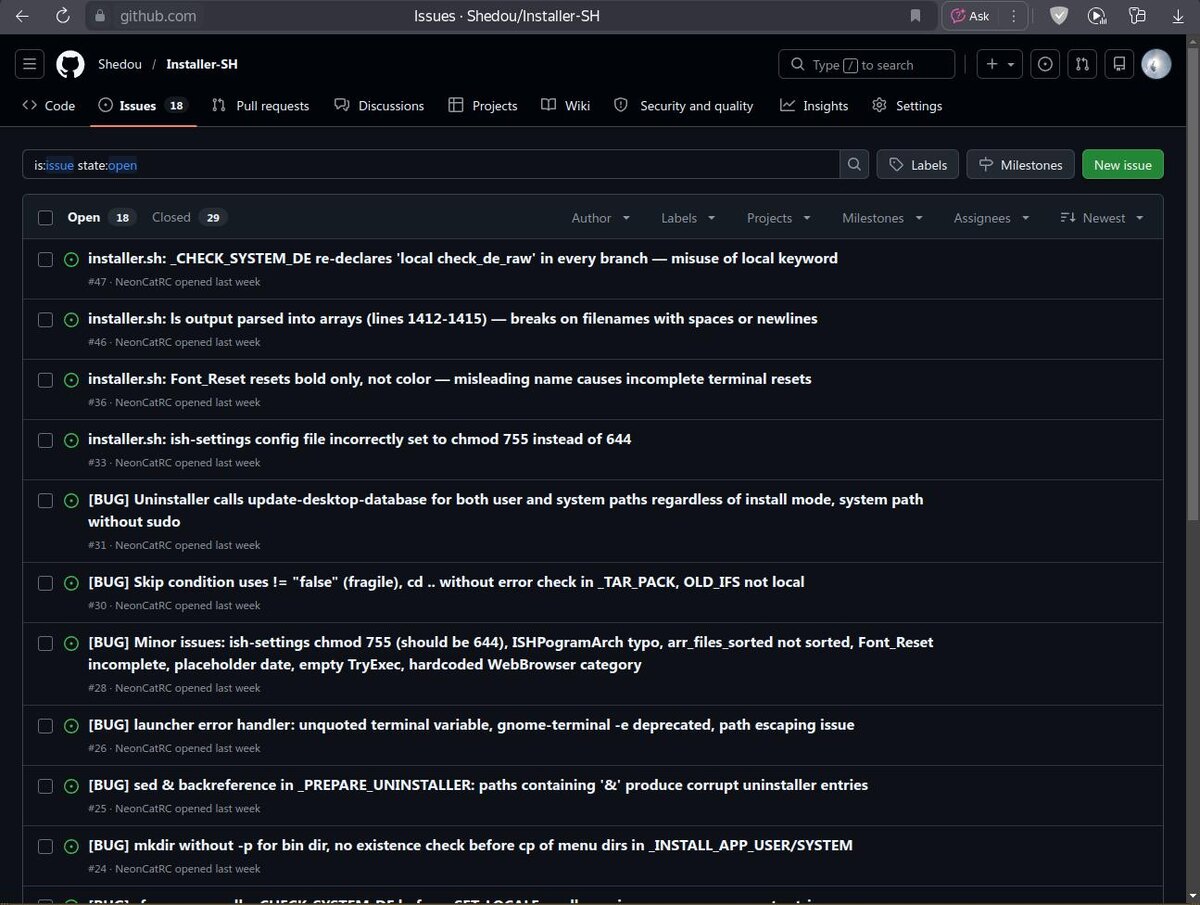This screenshot has width=1200, height=905.
Task: Check the box for issue #33 chmod 755
Action: [45, 440]
